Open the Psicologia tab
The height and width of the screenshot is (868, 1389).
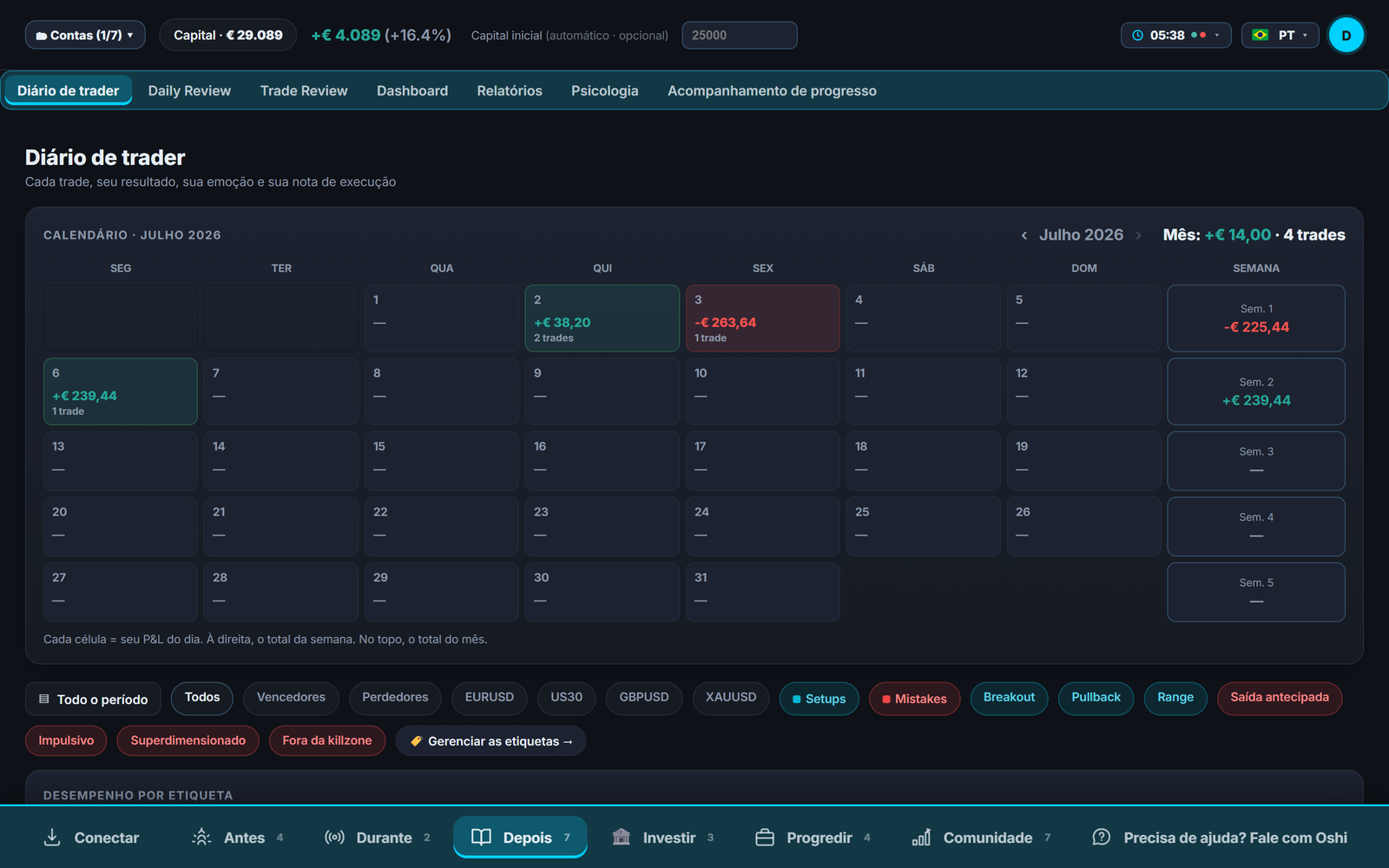tap(605, 90)
